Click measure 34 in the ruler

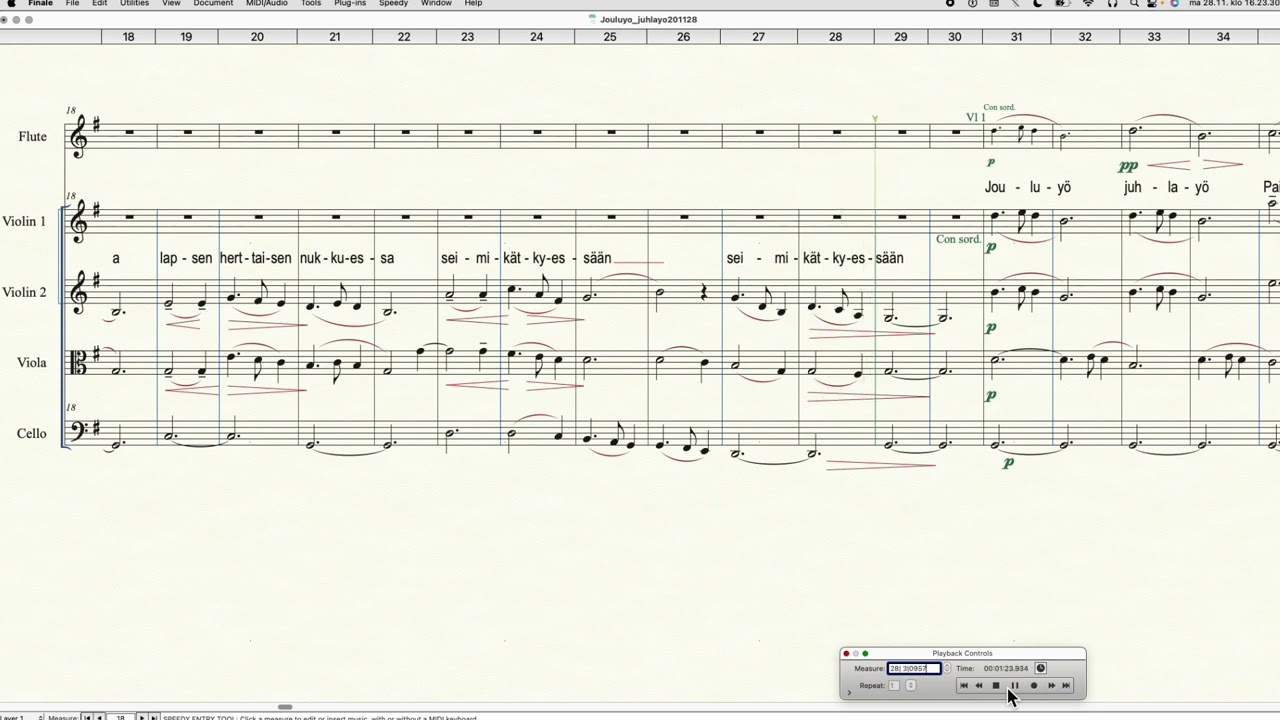(1223, 37)
